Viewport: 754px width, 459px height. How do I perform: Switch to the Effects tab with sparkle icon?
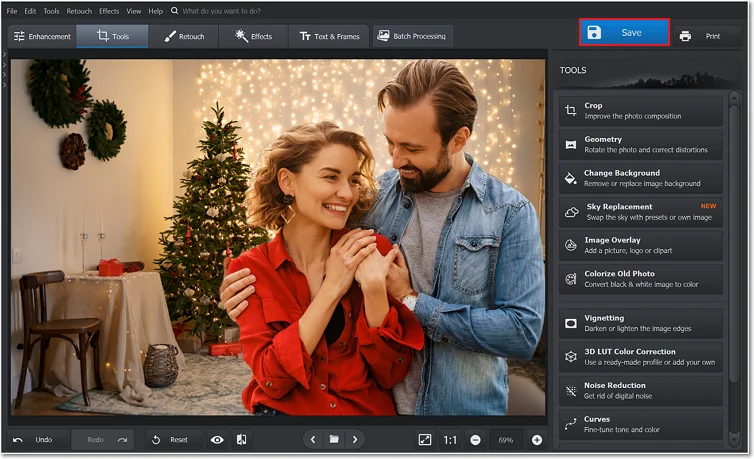coord(253,36)
